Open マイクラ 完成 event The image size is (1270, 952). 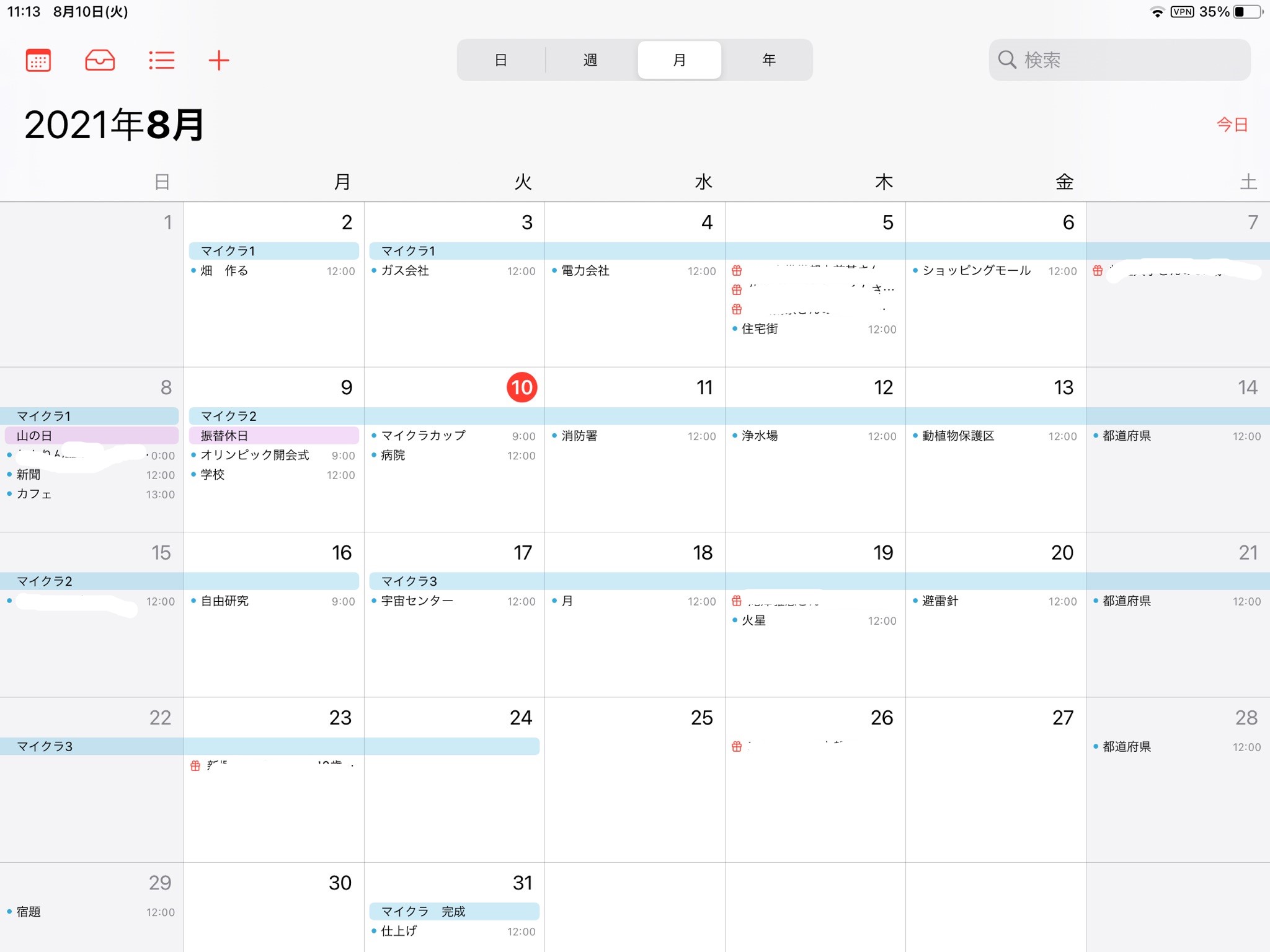454,912
